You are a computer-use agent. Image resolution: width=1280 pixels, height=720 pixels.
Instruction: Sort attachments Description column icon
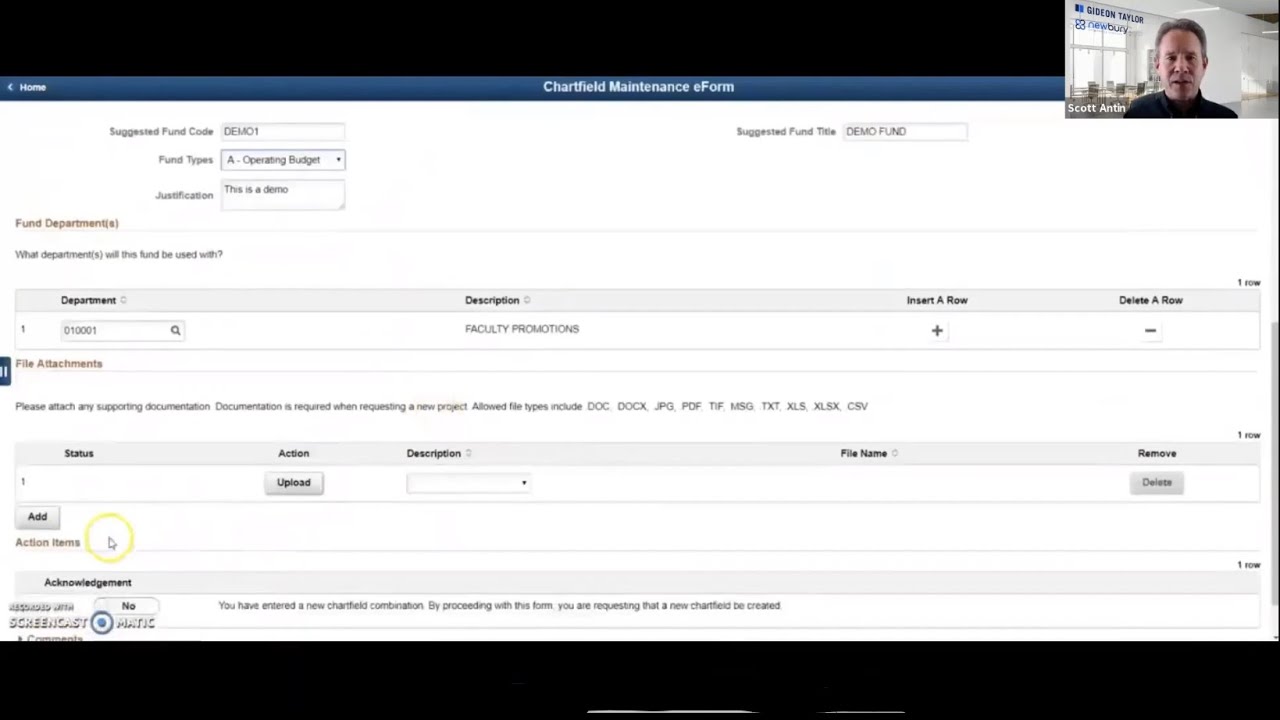(468, 453)
